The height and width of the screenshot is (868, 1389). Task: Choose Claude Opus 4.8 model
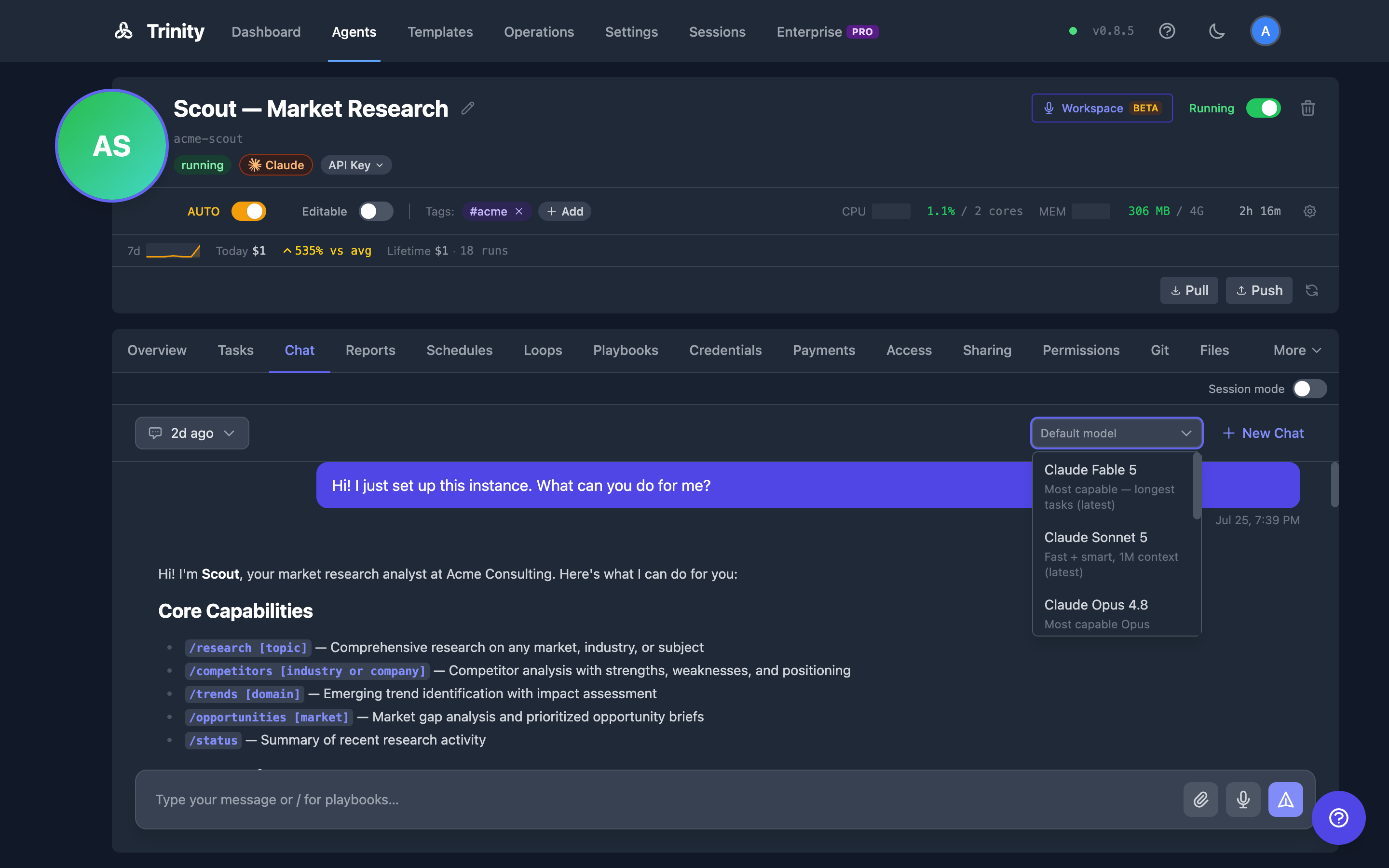(1112, 613)
